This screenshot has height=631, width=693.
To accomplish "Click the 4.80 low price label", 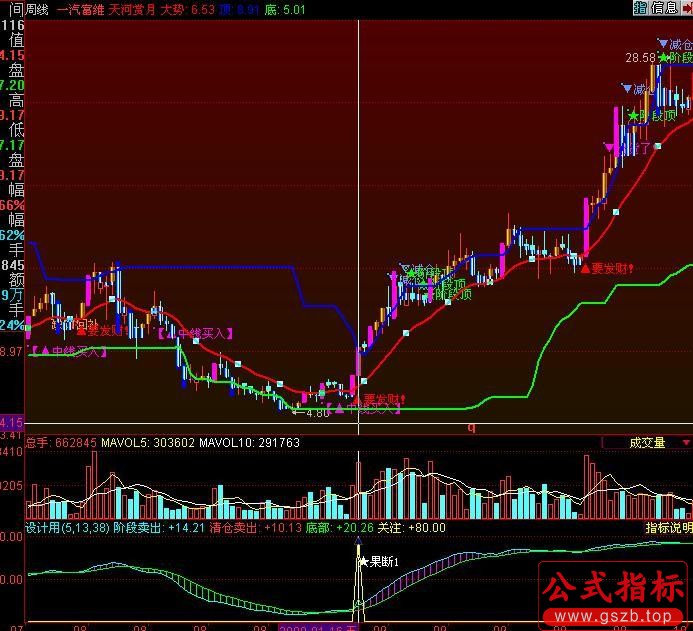I will click(316, 412).
